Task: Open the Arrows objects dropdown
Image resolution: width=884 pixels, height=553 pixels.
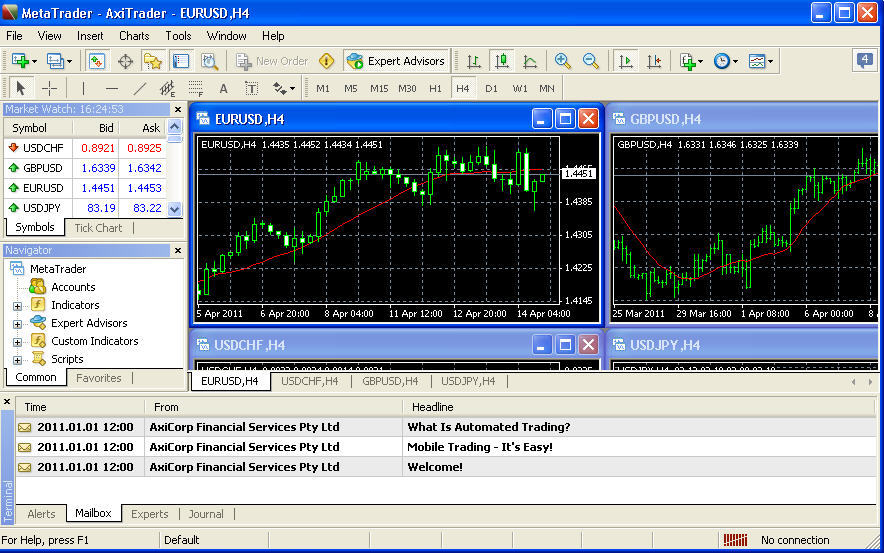Action: (284, 88)
